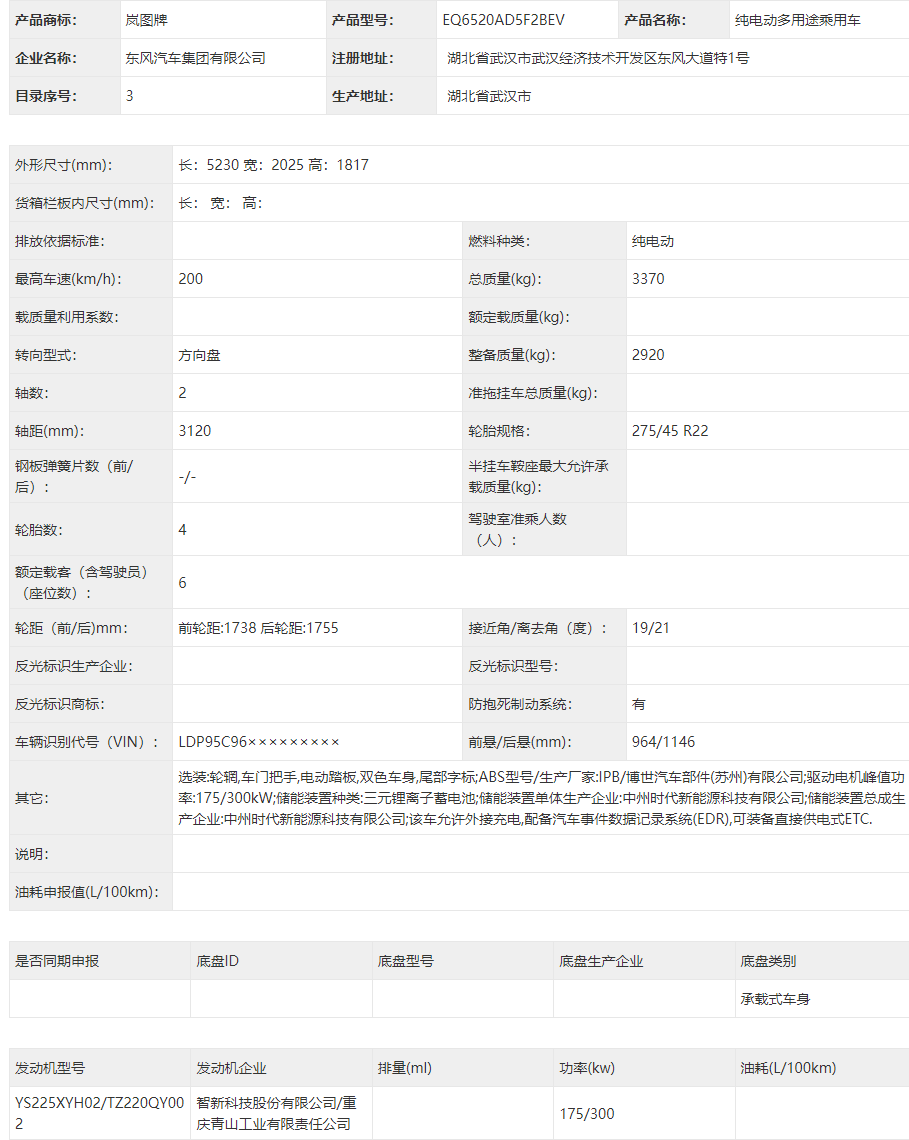Click the 底盘生产企业 column header

pyautogui.click(x=601, y=961)
